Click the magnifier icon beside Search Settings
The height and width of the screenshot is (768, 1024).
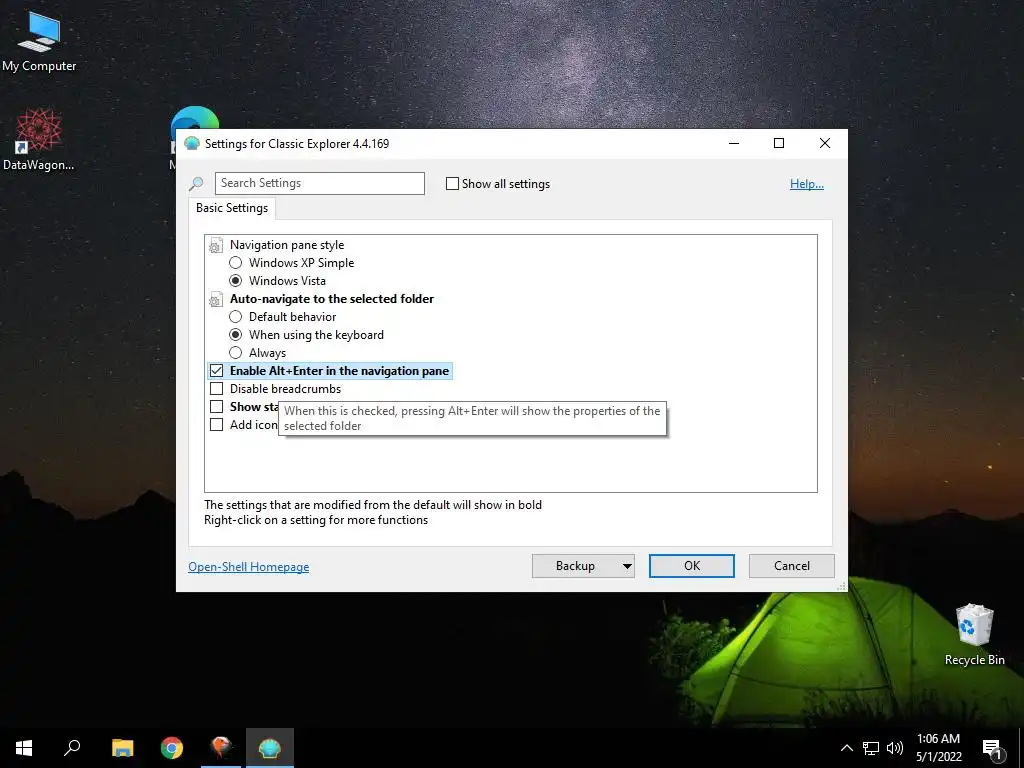tap(196, 184)
